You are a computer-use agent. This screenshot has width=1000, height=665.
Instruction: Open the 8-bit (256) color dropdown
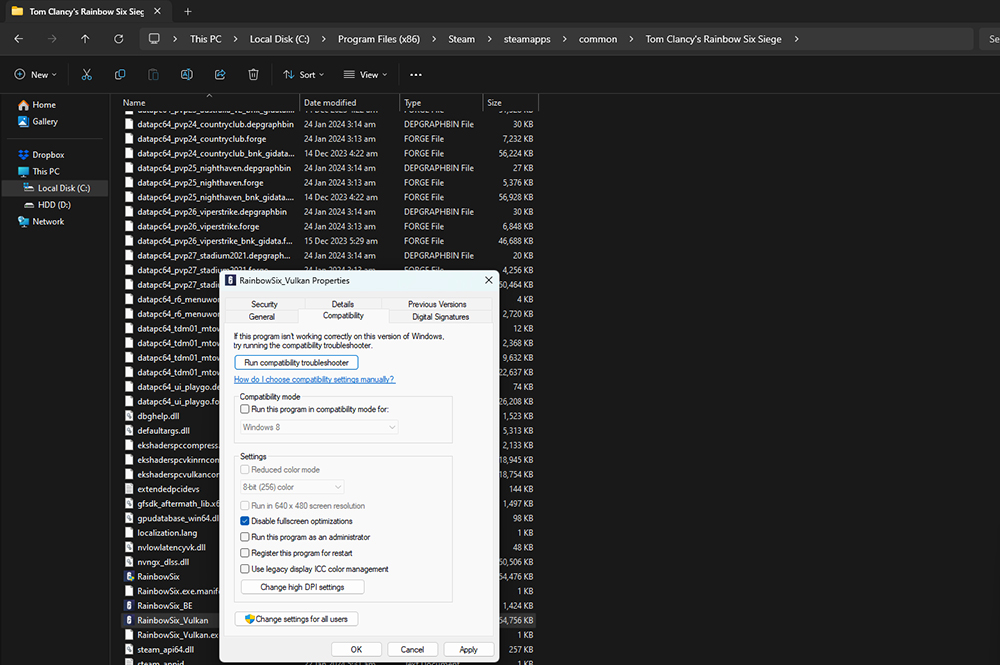pyautogui.click(x=292, y=487)
